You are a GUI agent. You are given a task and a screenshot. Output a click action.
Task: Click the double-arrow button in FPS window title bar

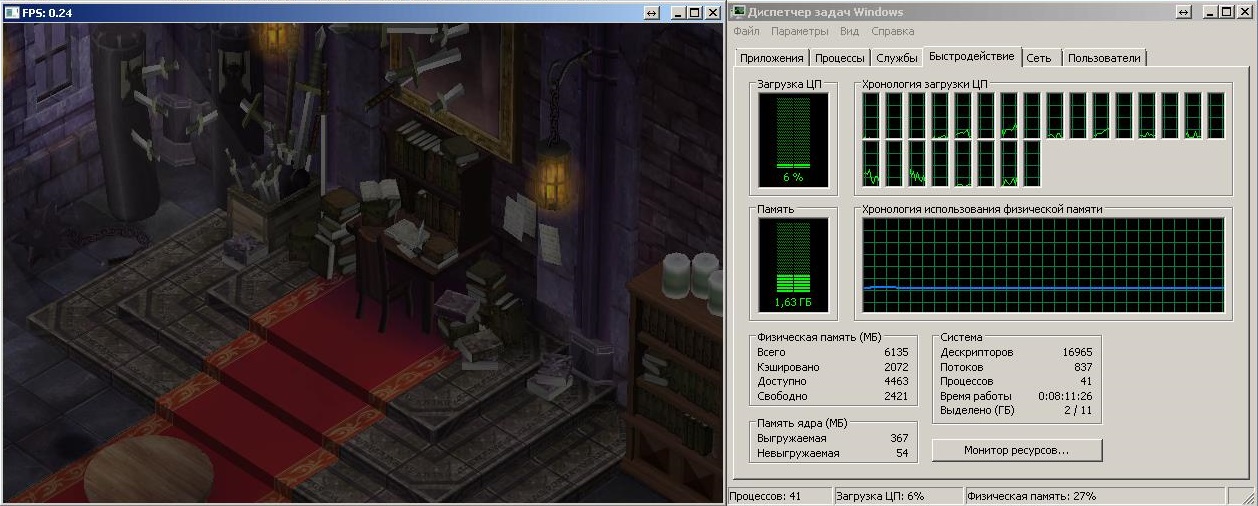click(x=651, y=12)
